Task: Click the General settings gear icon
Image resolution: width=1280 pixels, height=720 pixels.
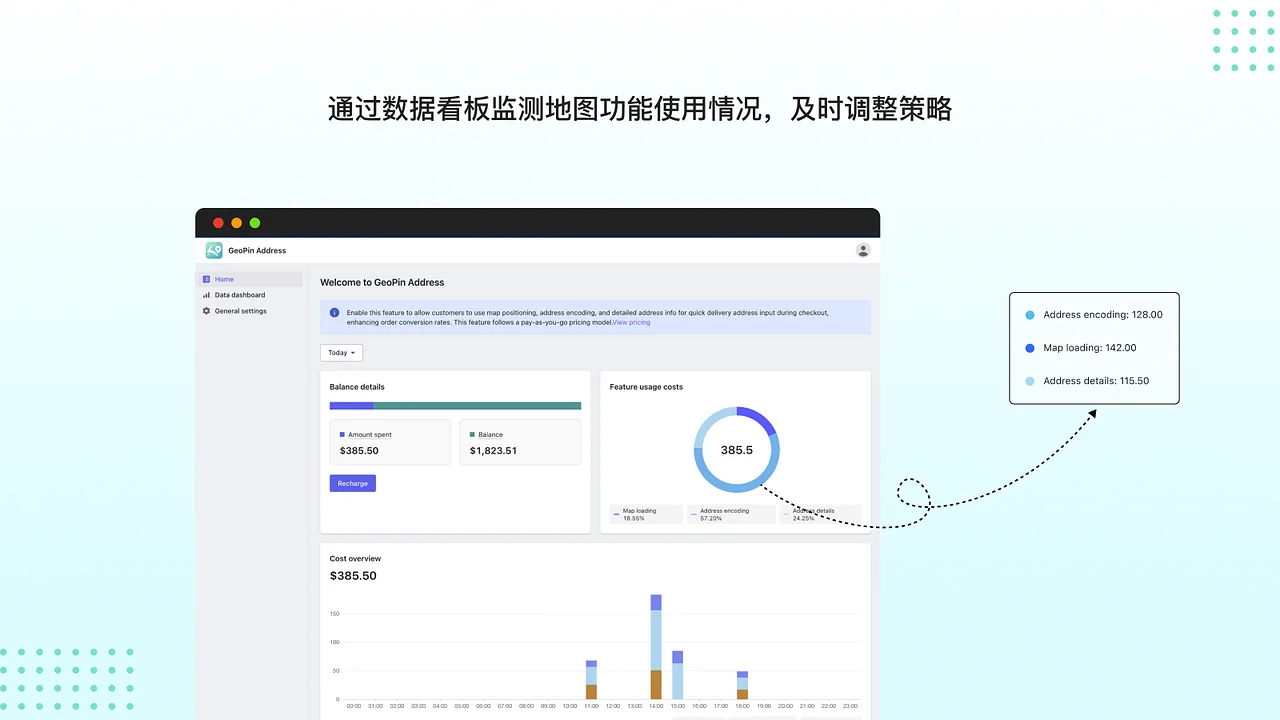Action: (x=206, y=311)
